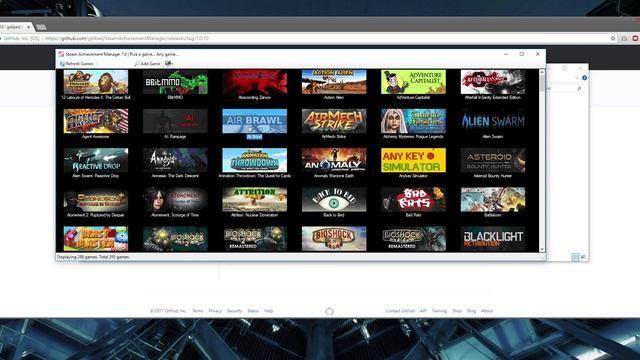
Task: Open GitHub footer About link
Action: 487,311
